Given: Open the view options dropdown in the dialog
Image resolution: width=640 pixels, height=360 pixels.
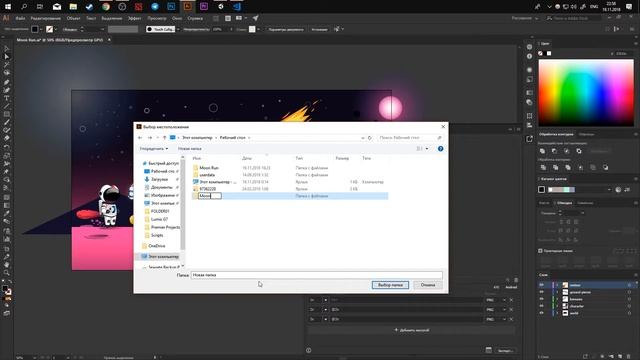Looking at the screenshot, I should [x=427, y=149].
